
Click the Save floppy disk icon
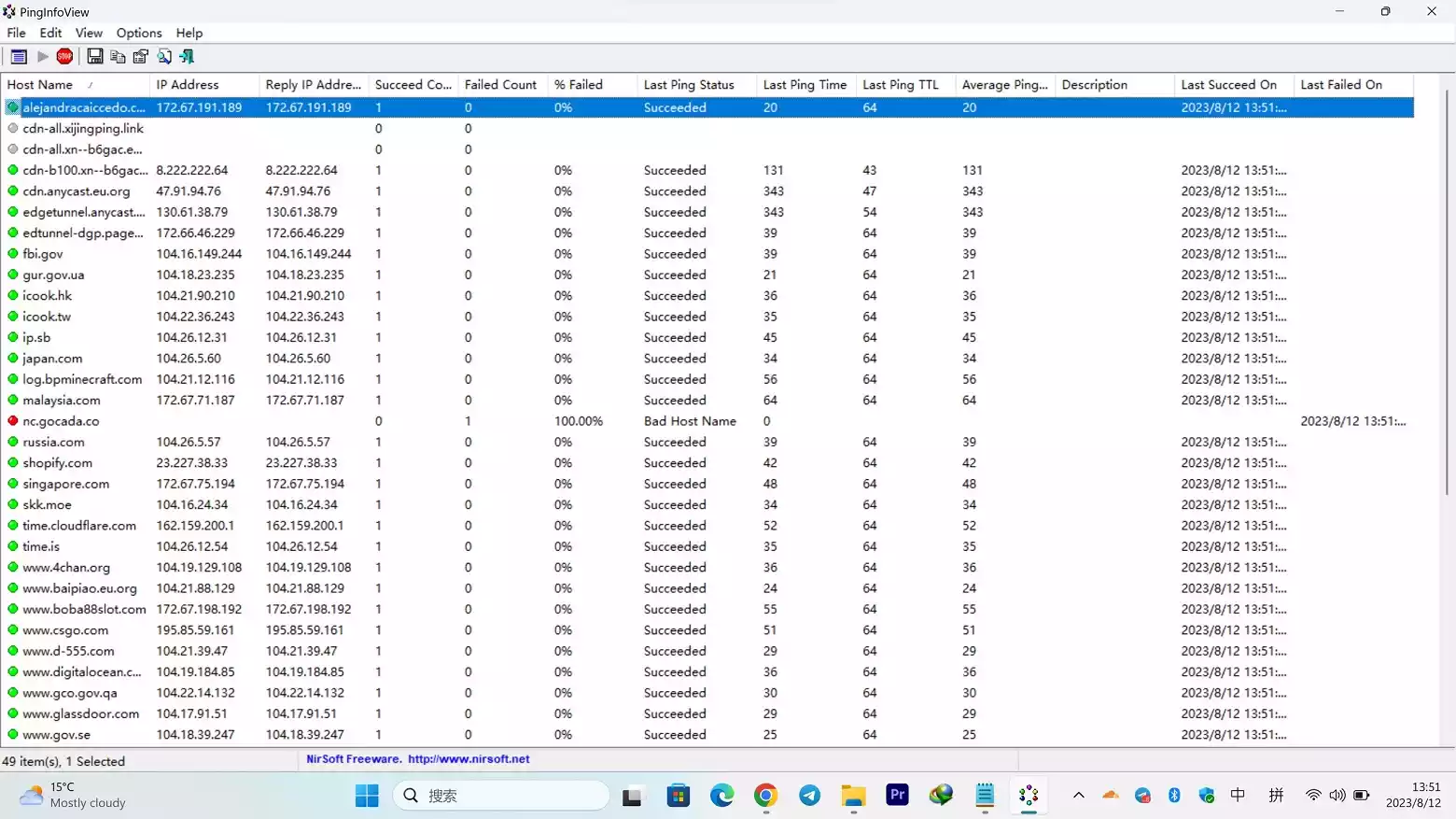[94, 57]
